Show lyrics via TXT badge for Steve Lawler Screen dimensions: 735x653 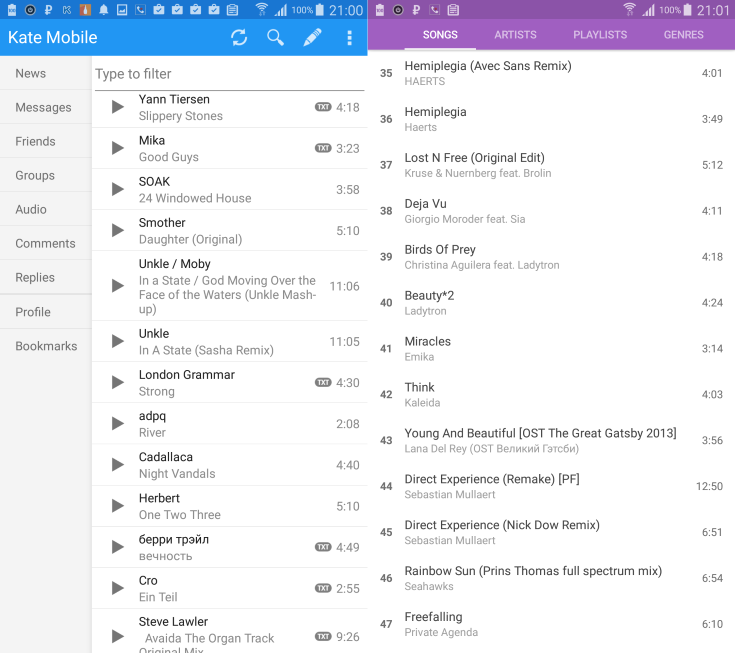(x=323, y=637)
